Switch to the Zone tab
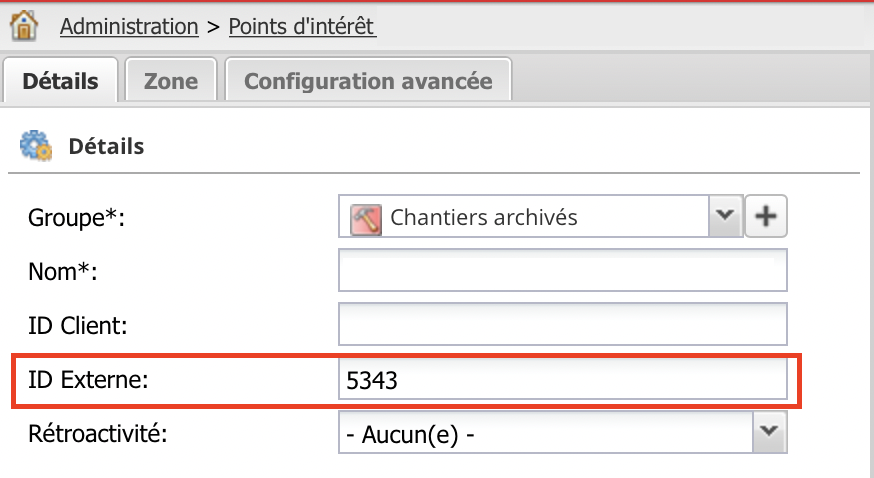 coord(171,81)
